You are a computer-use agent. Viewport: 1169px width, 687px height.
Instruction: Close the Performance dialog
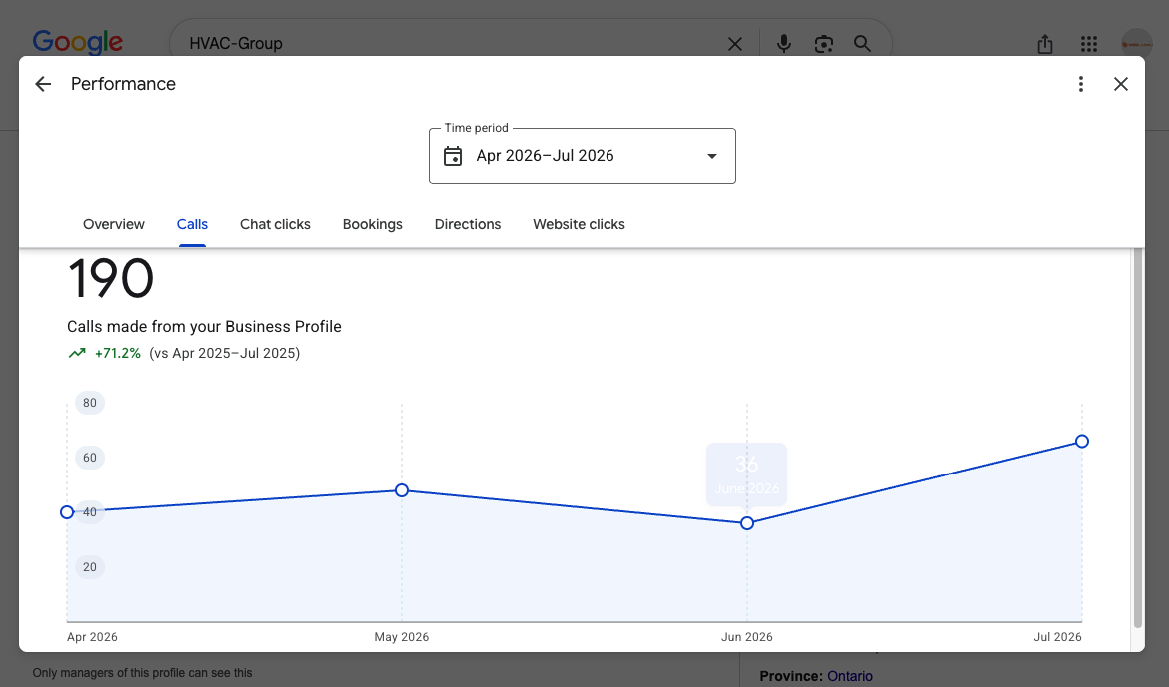coord(1121,84)
